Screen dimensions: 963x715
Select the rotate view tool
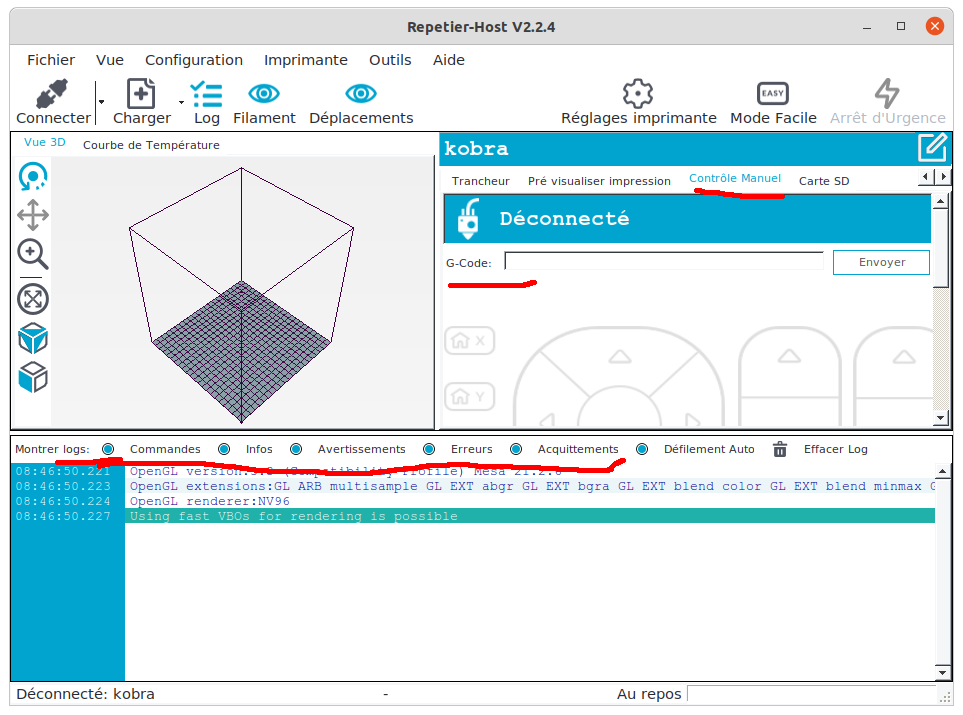(33, 177)
